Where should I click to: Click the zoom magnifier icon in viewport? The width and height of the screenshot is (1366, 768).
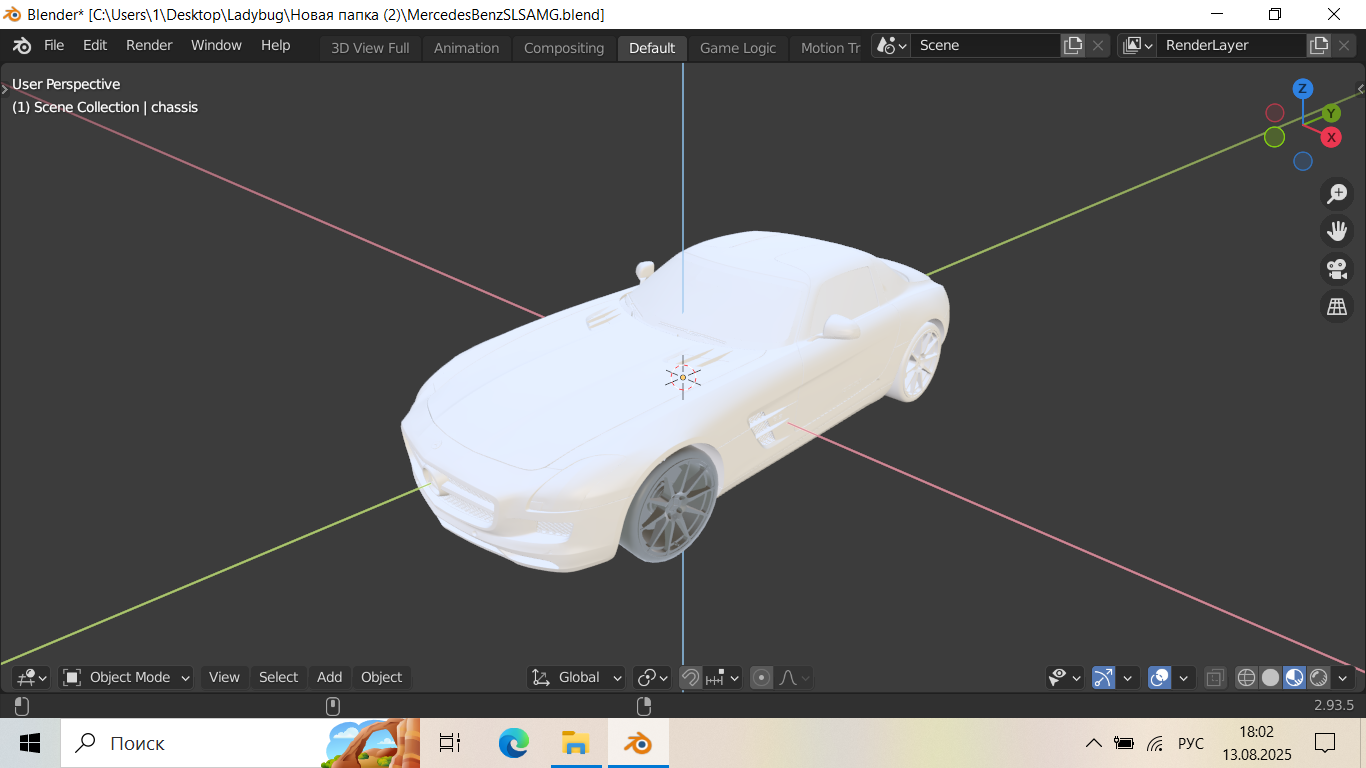point(1337,194)
